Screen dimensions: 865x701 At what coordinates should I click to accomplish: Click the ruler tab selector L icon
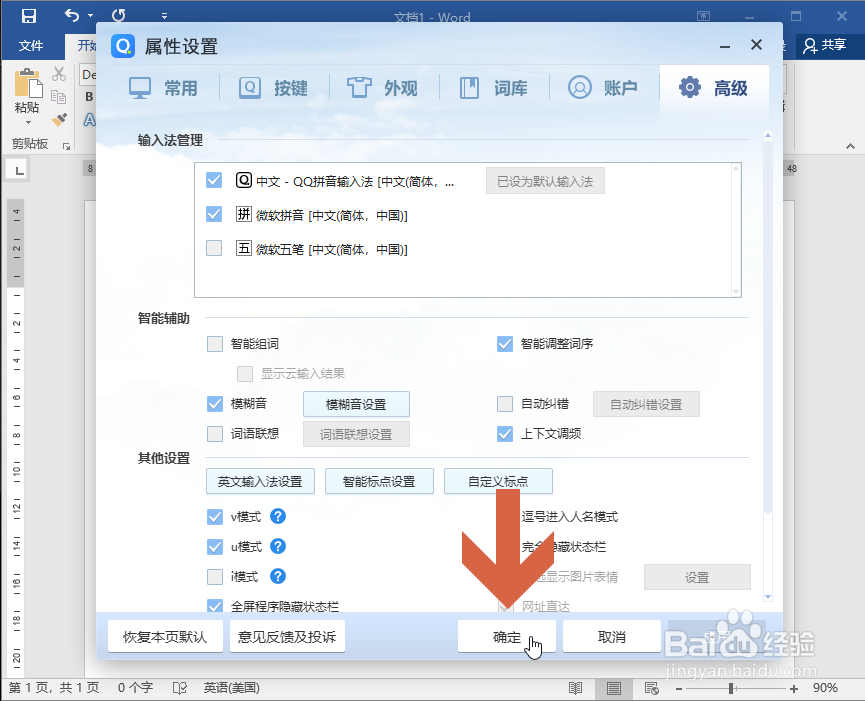click(x=19, y=170)
